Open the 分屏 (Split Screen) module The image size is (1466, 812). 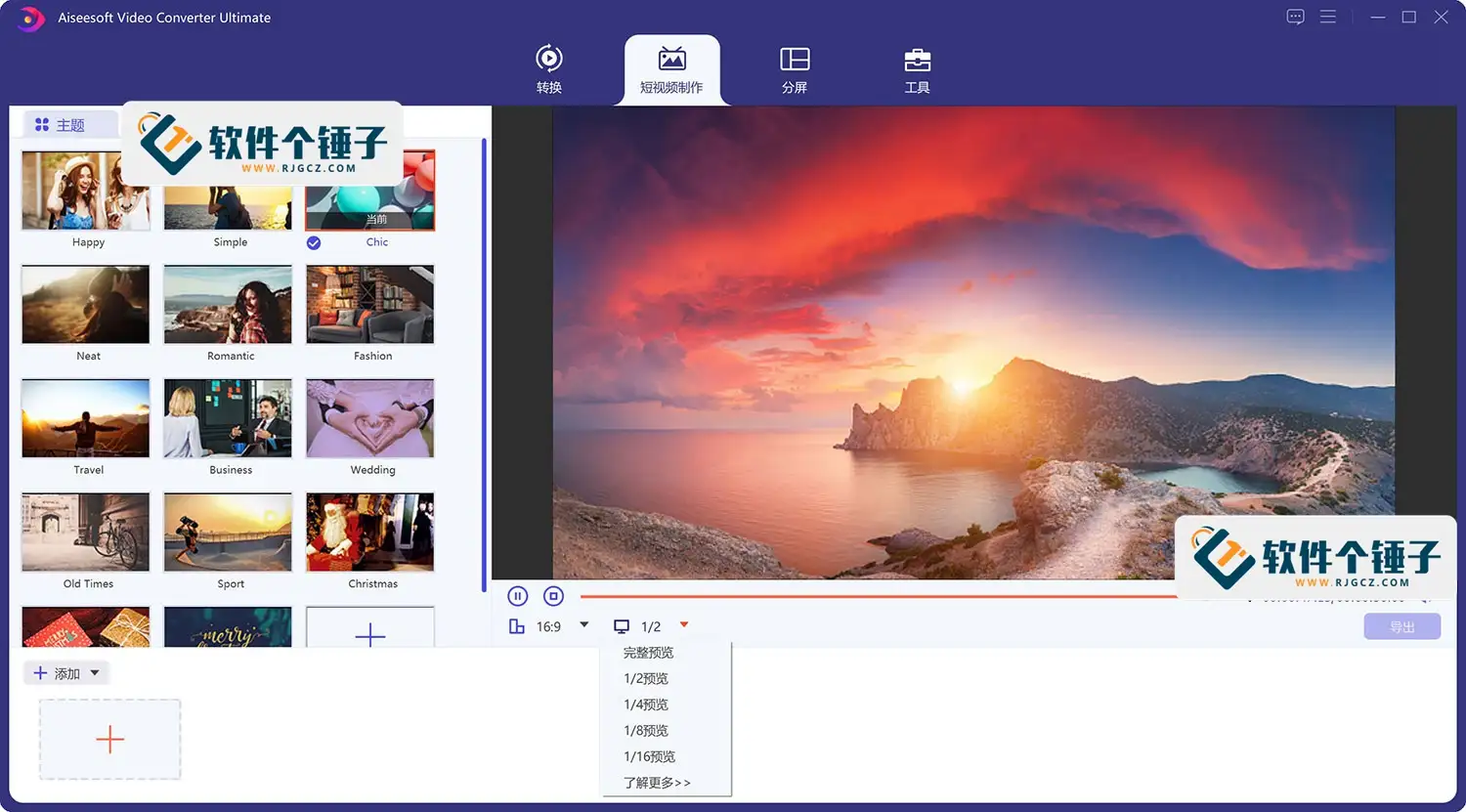click(795, 68)
